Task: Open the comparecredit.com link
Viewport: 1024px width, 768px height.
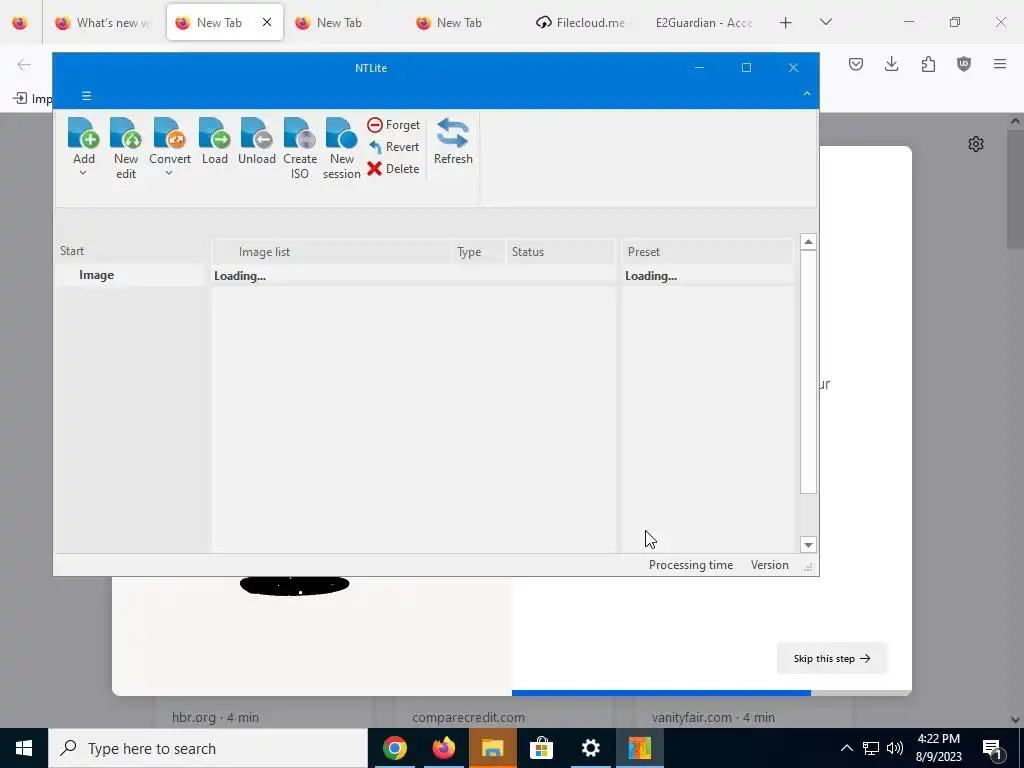Action: click(x=468, y=717)
